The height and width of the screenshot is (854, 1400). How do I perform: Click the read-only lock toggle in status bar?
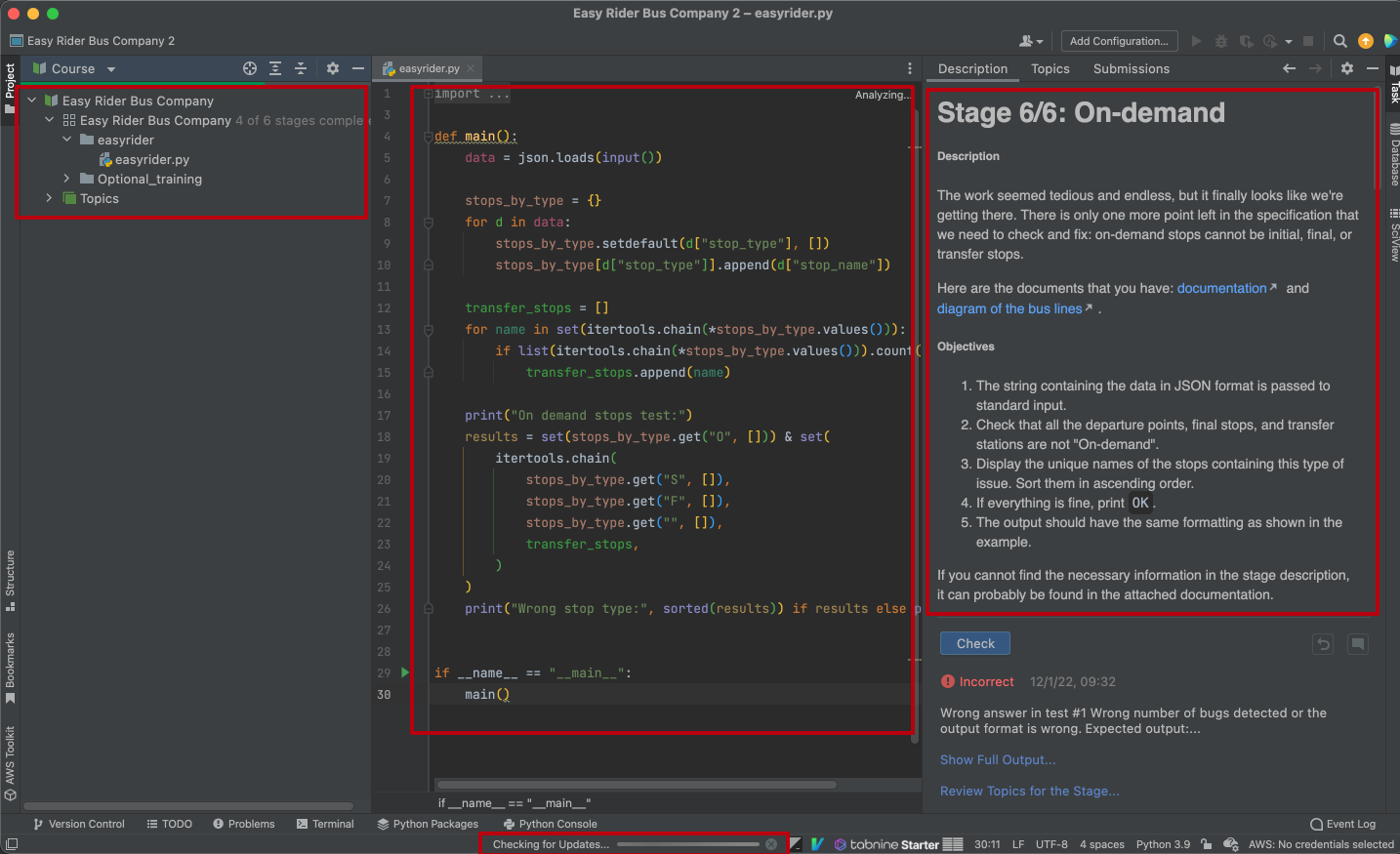pyautogui.click(x=1205, y=843)
